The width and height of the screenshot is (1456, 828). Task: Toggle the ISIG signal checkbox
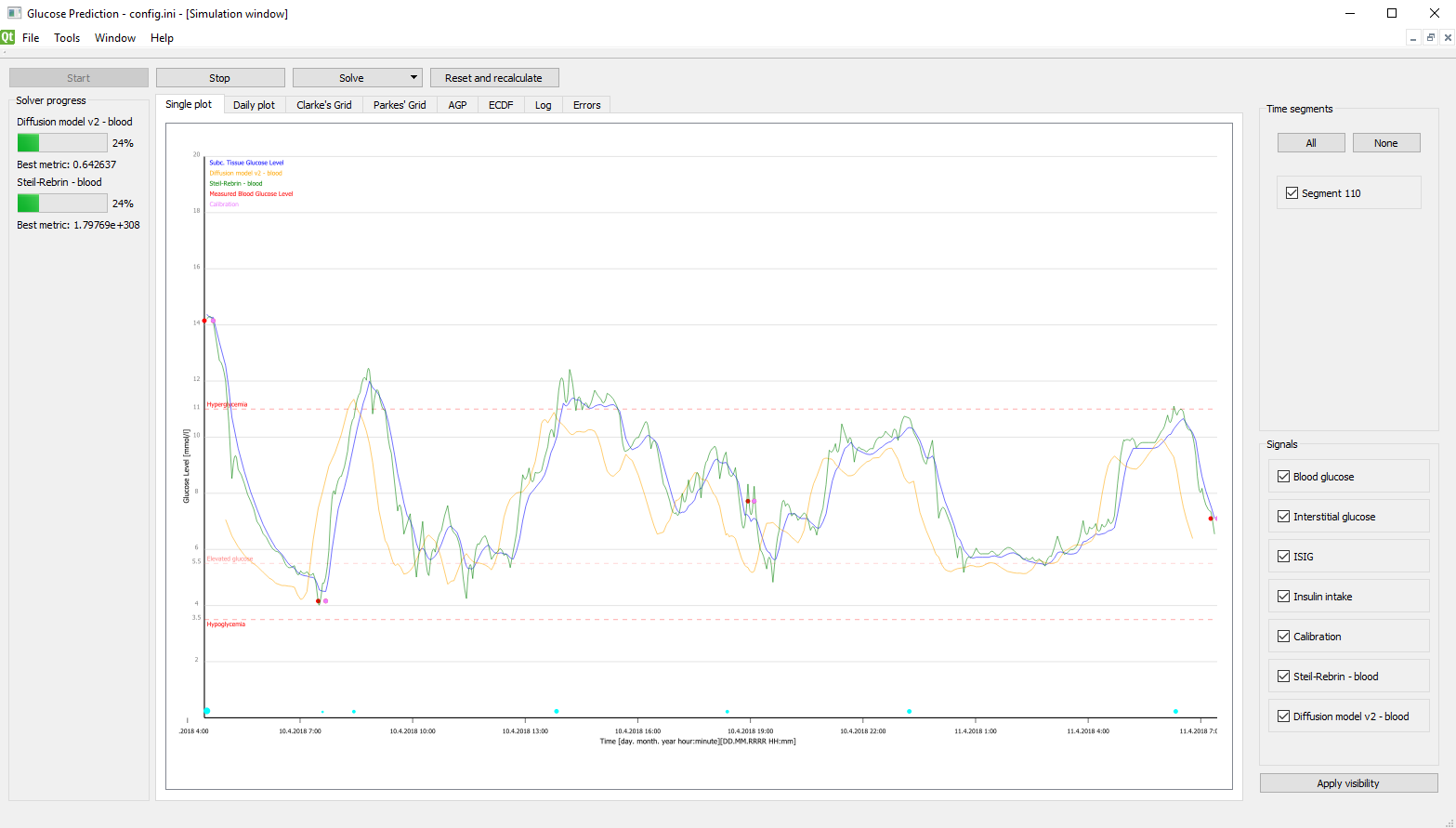(x=1283, y=557)
